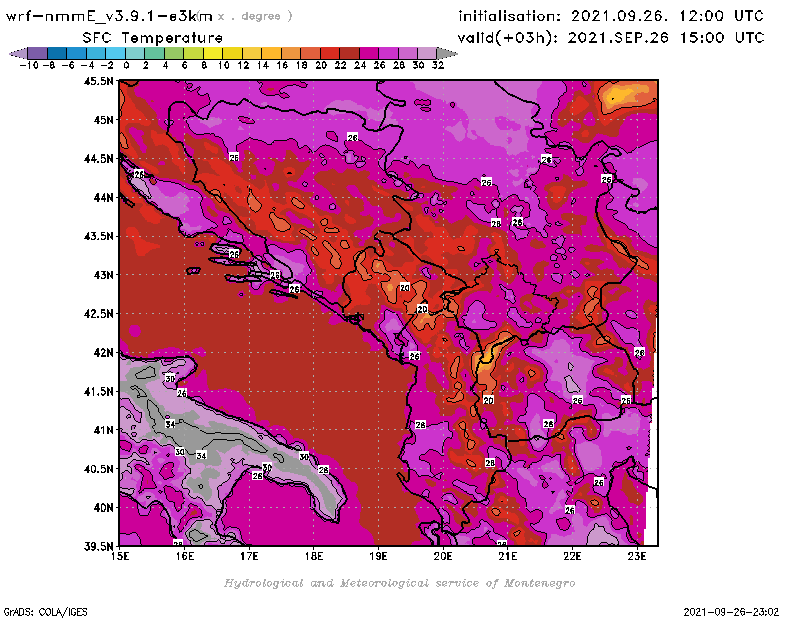Click the '23E' longitude label
800x618 pixels.
coord(637,556)
